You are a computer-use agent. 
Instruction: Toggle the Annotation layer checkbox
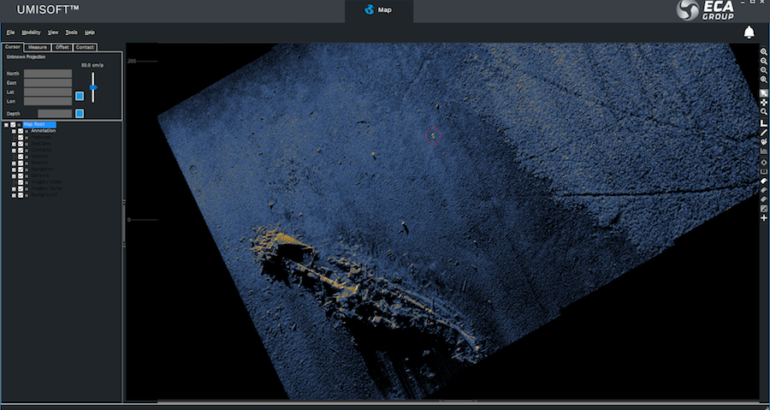(x=20, y=131)
